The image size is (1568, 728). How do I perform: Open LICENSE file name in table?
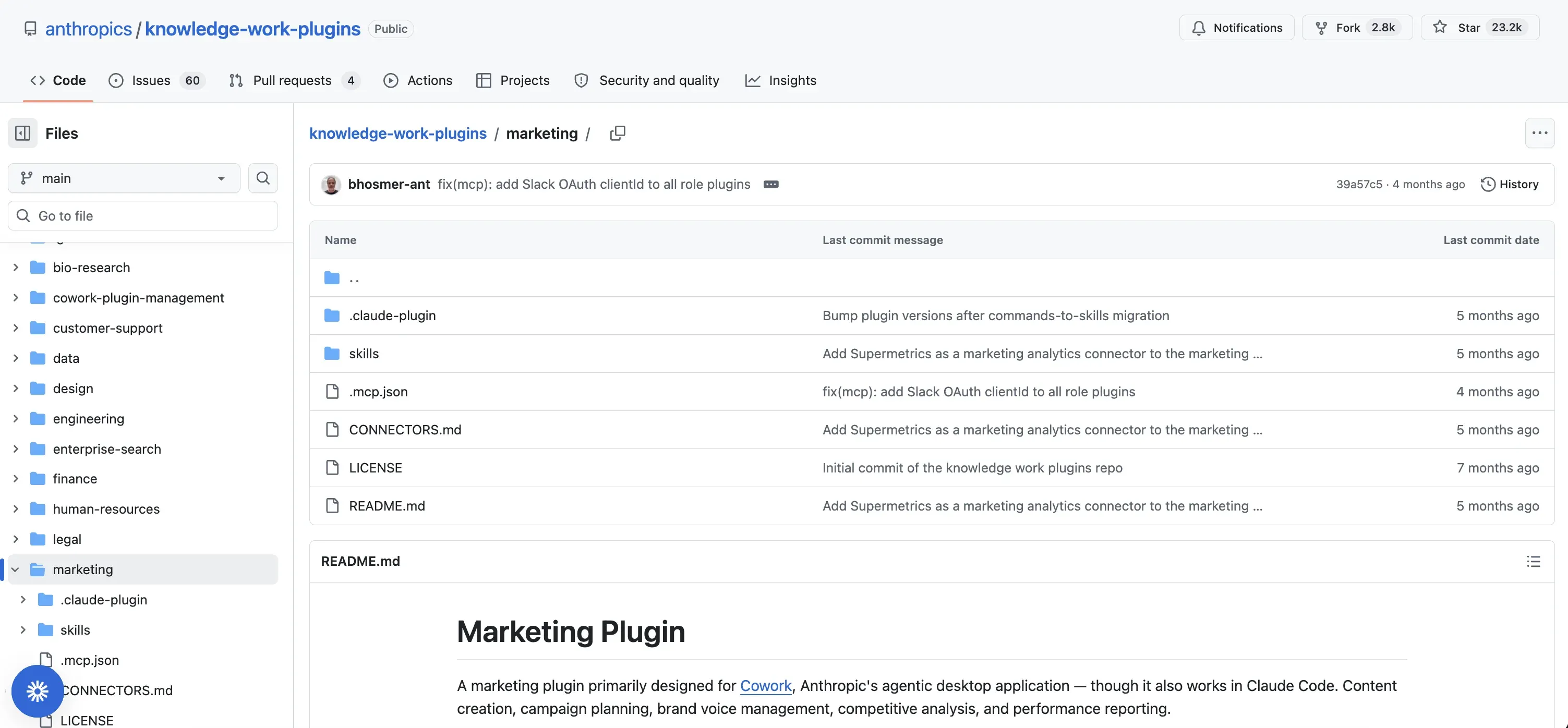(x=375, y=467)
